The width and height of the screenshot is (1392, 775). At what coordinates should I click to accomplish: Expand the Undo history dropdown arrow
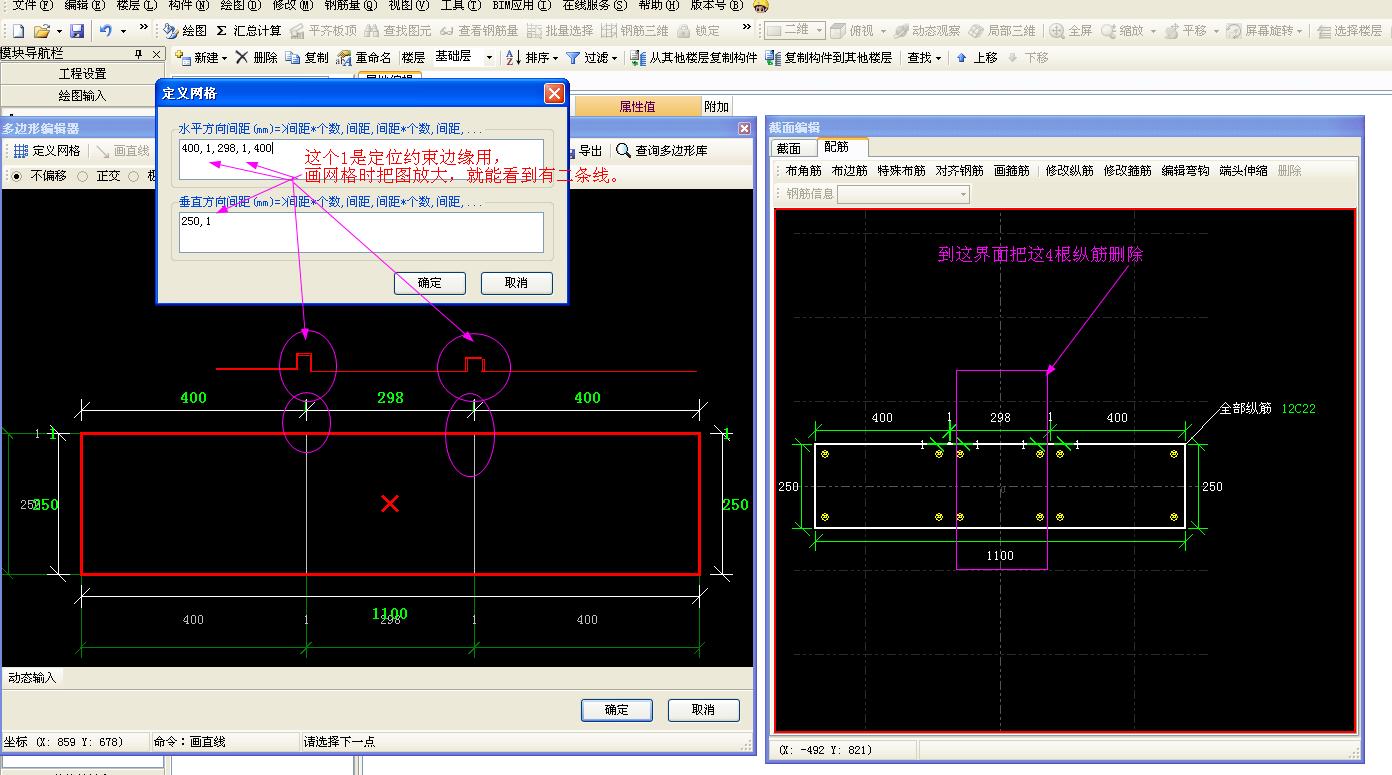(123, 31)
